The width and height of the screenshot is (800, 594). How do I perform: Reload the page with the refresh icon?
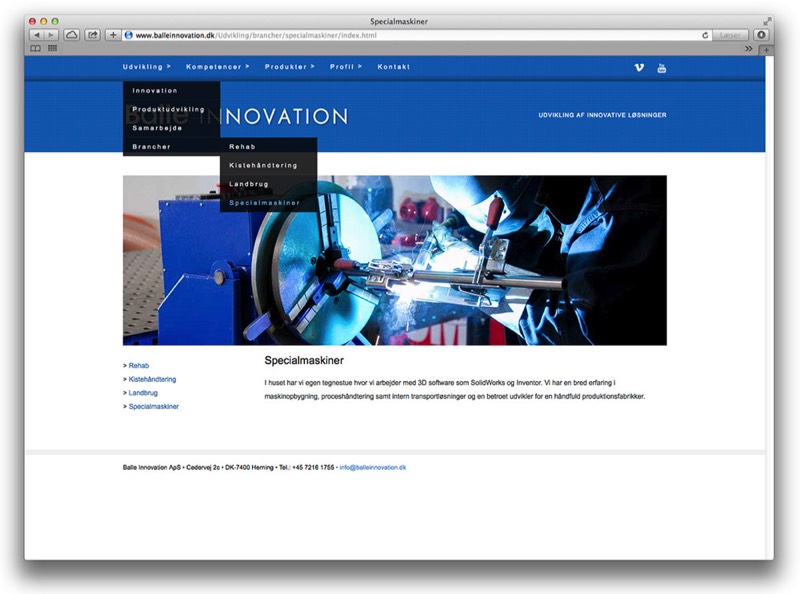point(705,35)
